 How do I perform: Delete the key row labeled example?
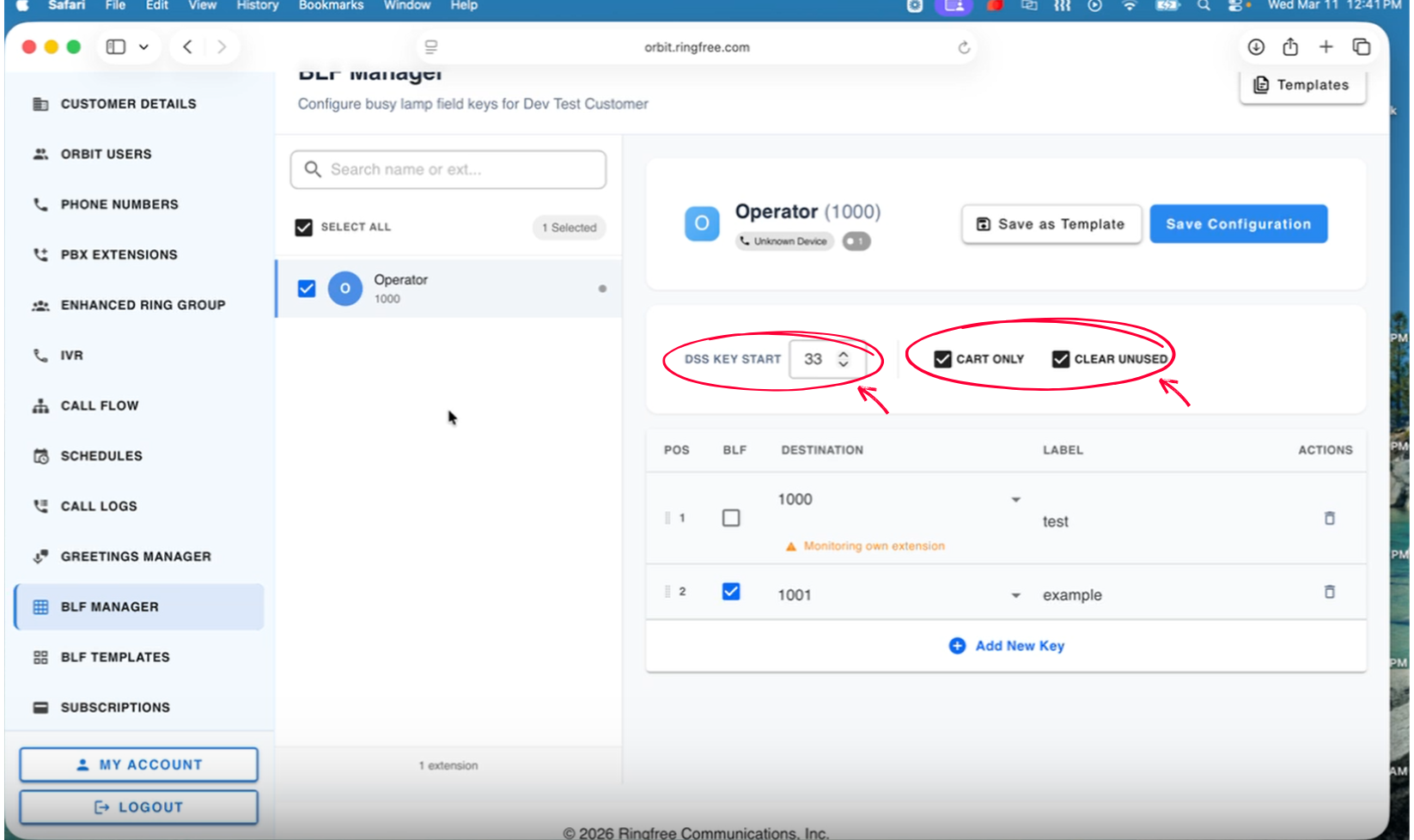pos(1329,592)
